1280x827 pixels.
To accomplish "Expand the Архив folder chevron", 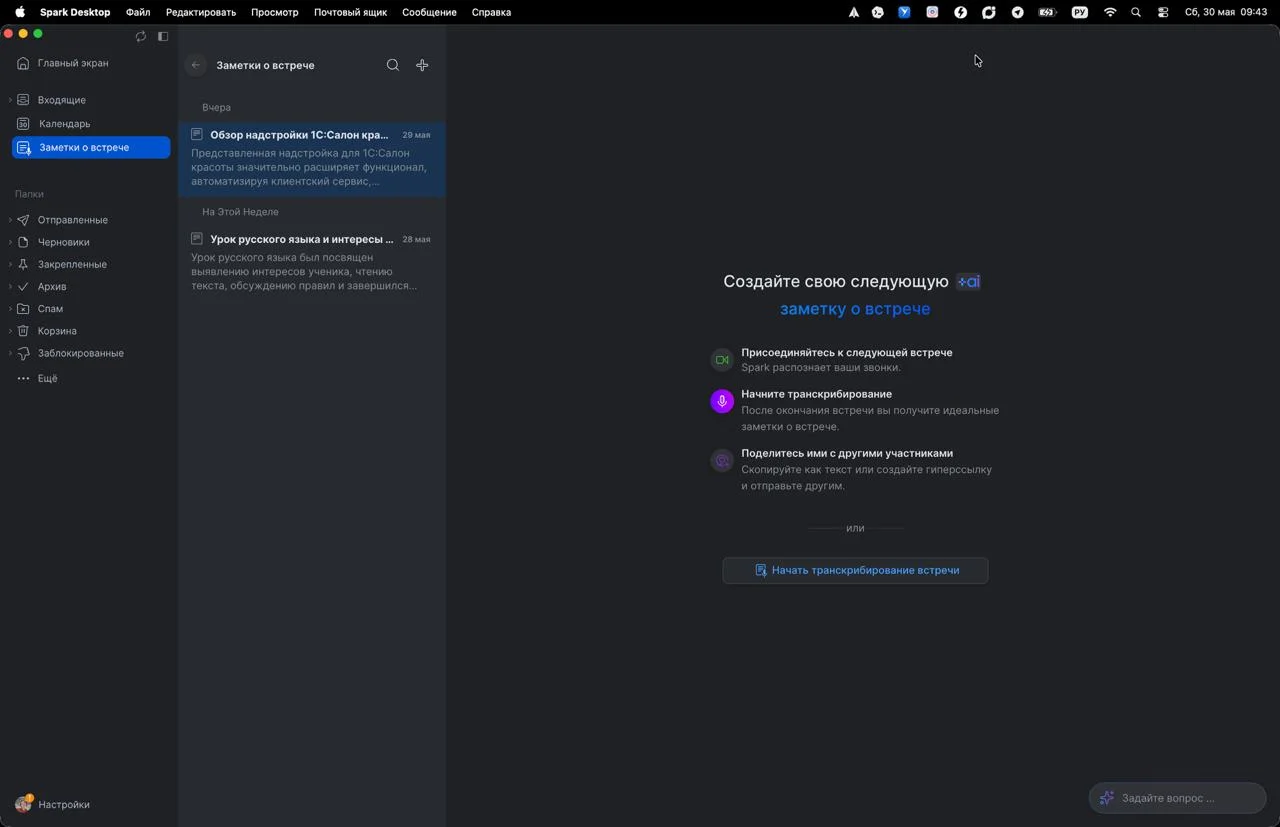I will (x=10, y=287).
